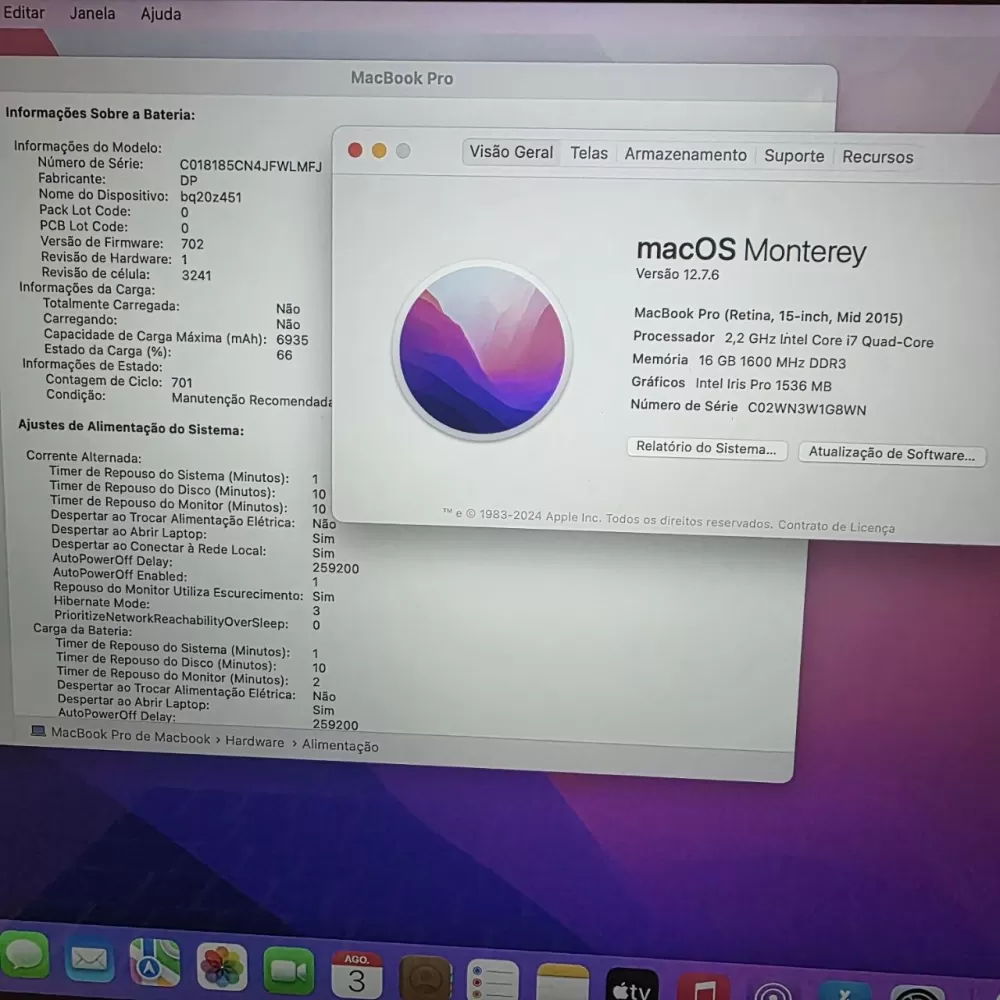Open the Editar menu
1000x1000 pixels.
pos(24,13)
